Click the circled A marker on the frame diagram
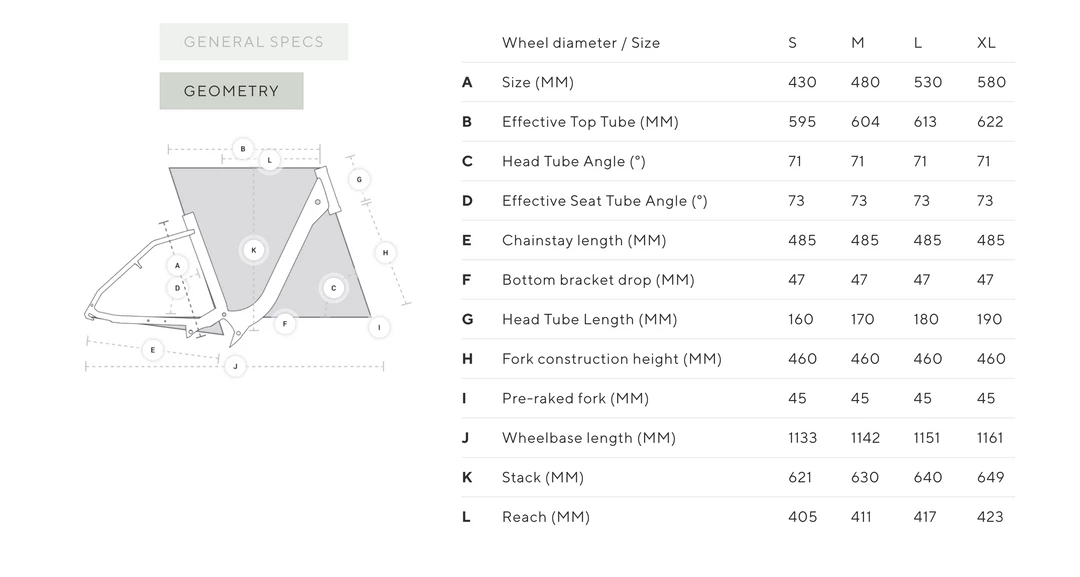1080x577 pixels. (178, 266)
